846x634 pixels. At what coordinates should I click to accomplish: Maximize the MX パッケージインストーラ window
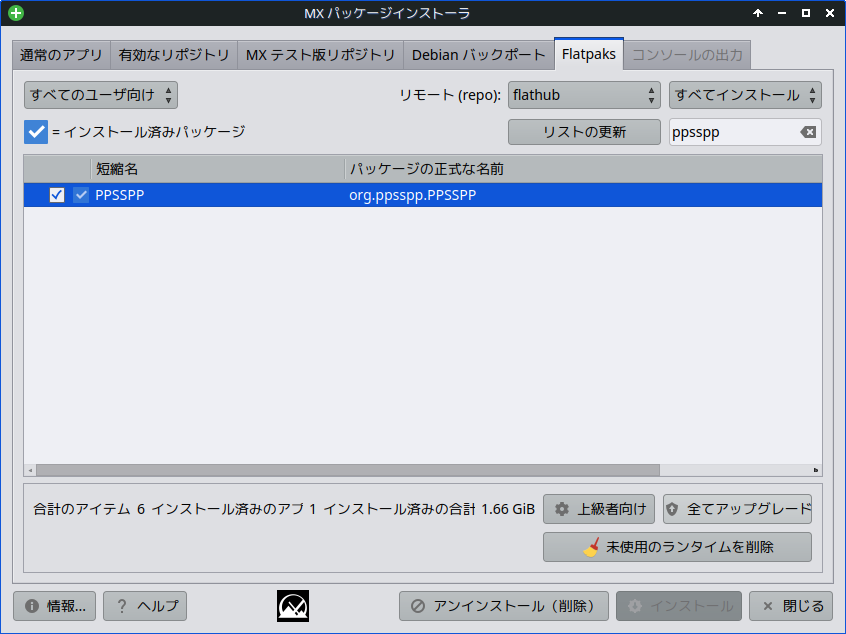tap(806, 13)
